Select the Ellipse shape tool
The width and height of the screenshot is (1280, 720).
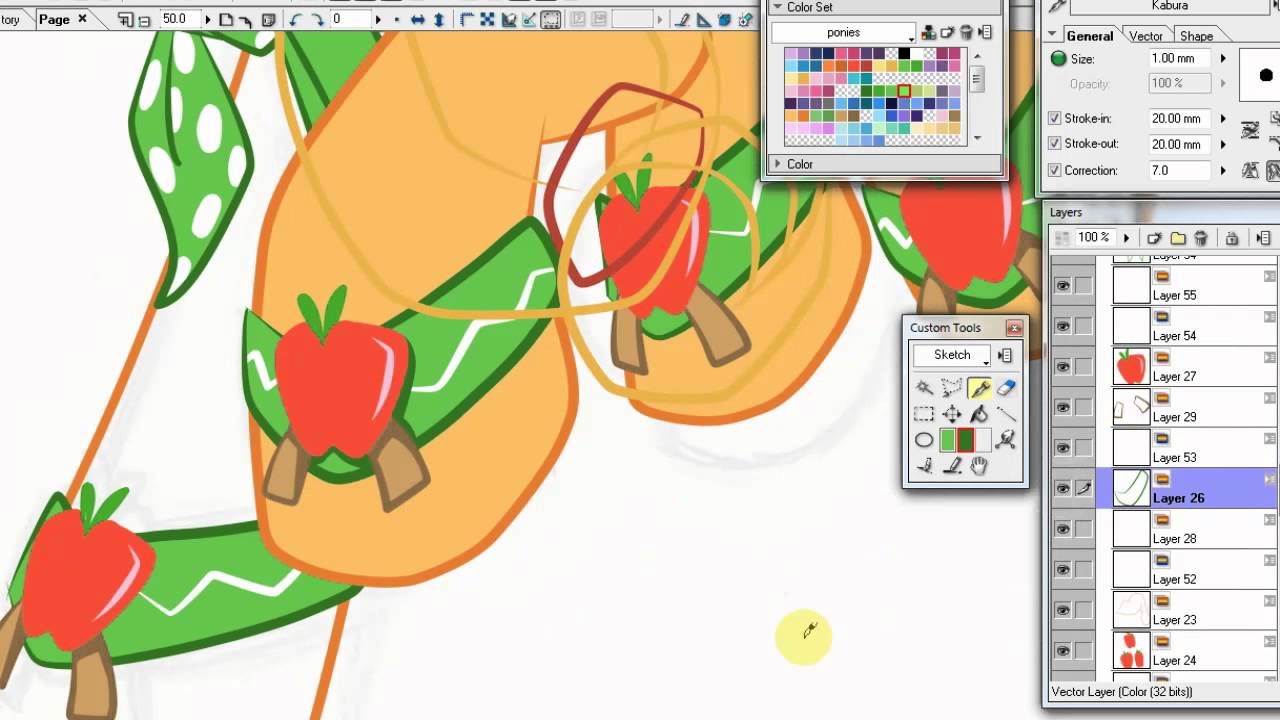[924, 440]
